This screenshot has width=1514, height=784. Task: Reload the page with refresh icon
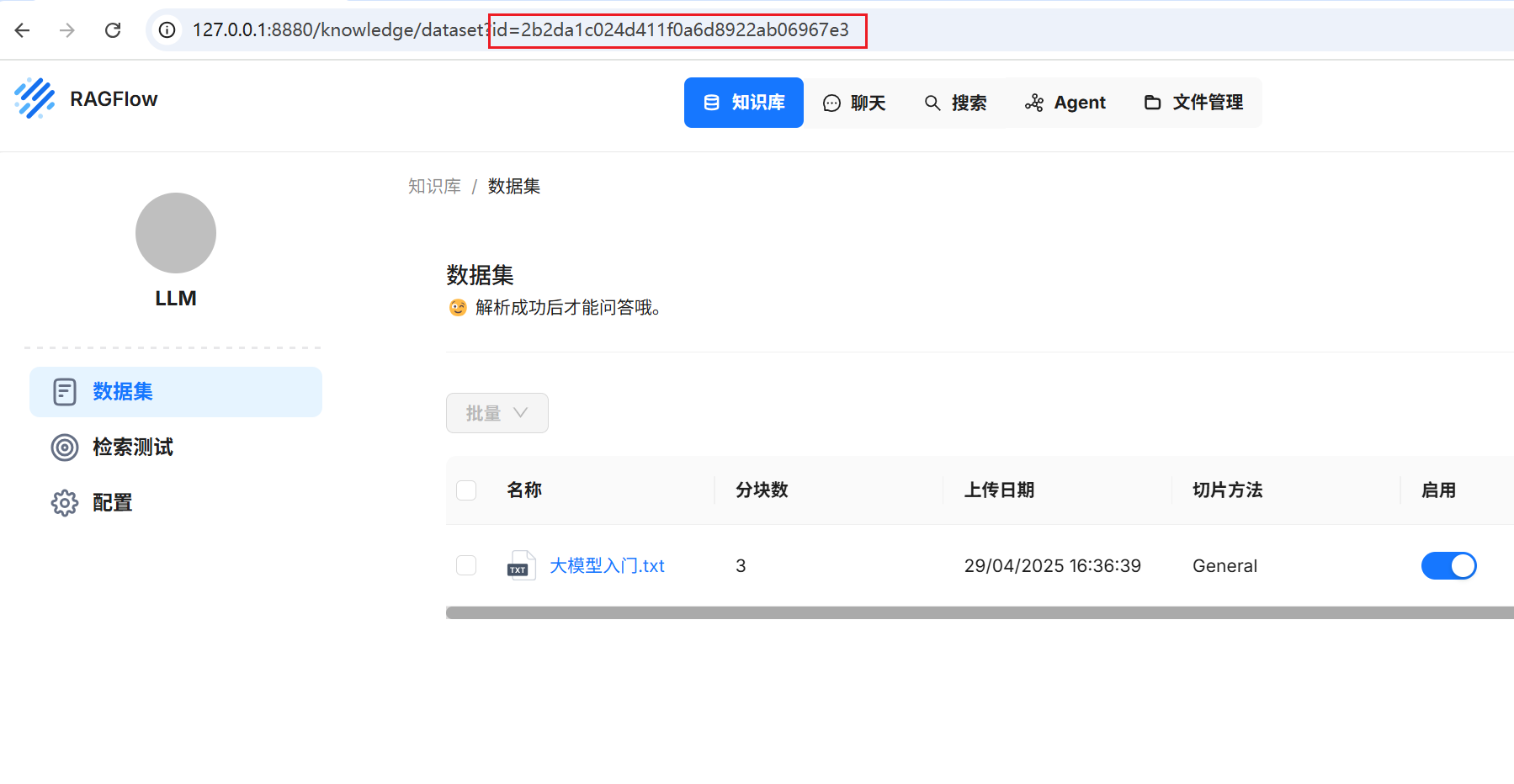113,30
